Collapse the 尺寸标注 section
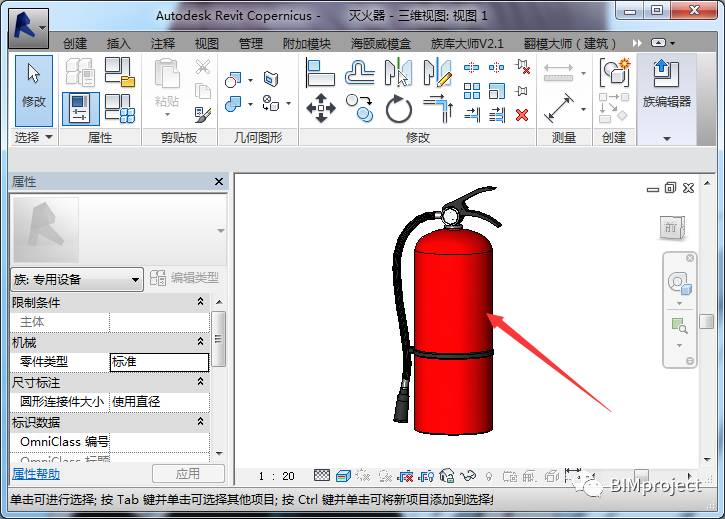 (x=200, y=382)
